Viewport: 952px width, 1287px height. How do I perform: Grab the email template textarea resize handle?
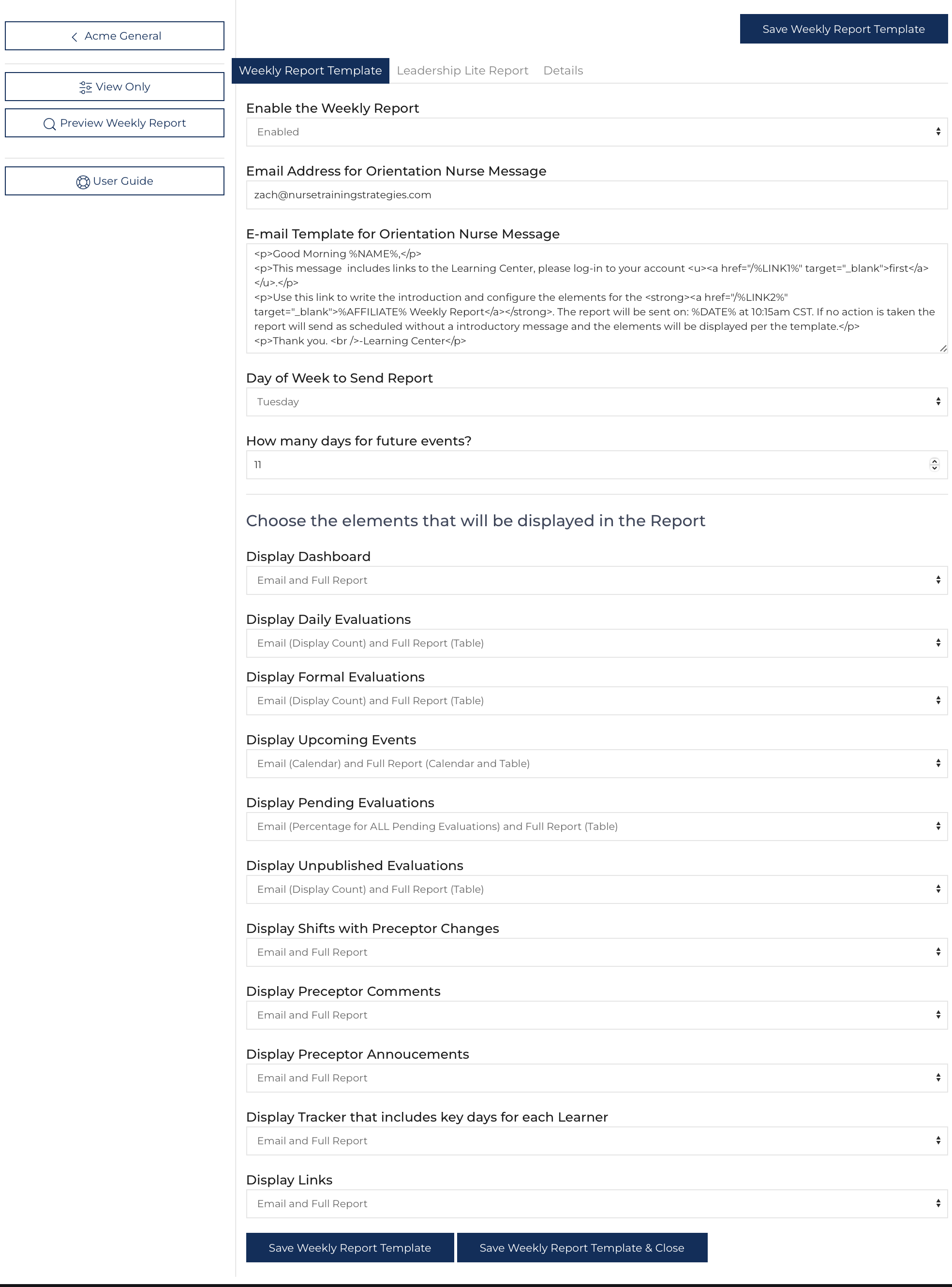(943, 348)
